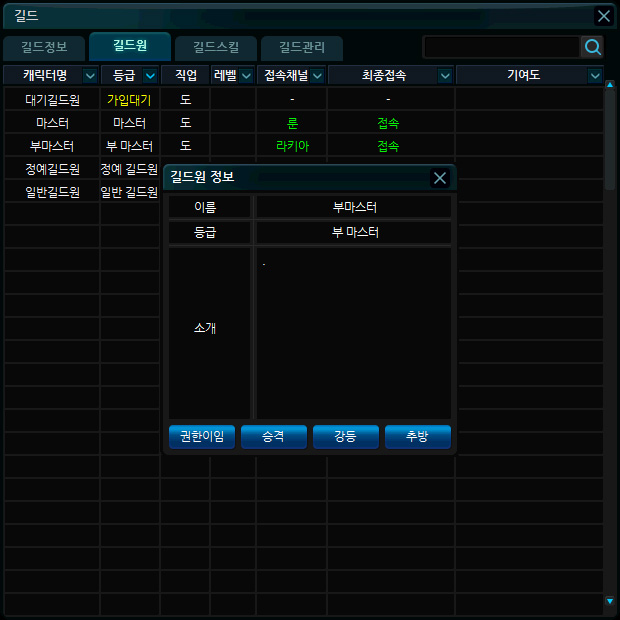Viewport: 620px width, 620px height.
Task: Click scrollbar down arrow at bottom
Action: click(x=610, y=601)
